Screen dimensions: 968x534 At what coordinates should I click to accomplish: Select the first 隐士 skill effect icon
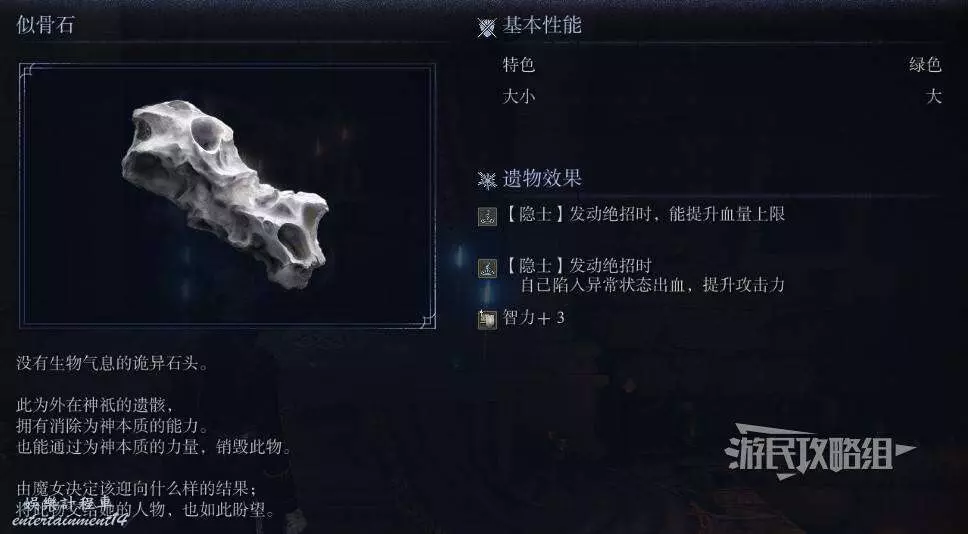pos(487,216)
